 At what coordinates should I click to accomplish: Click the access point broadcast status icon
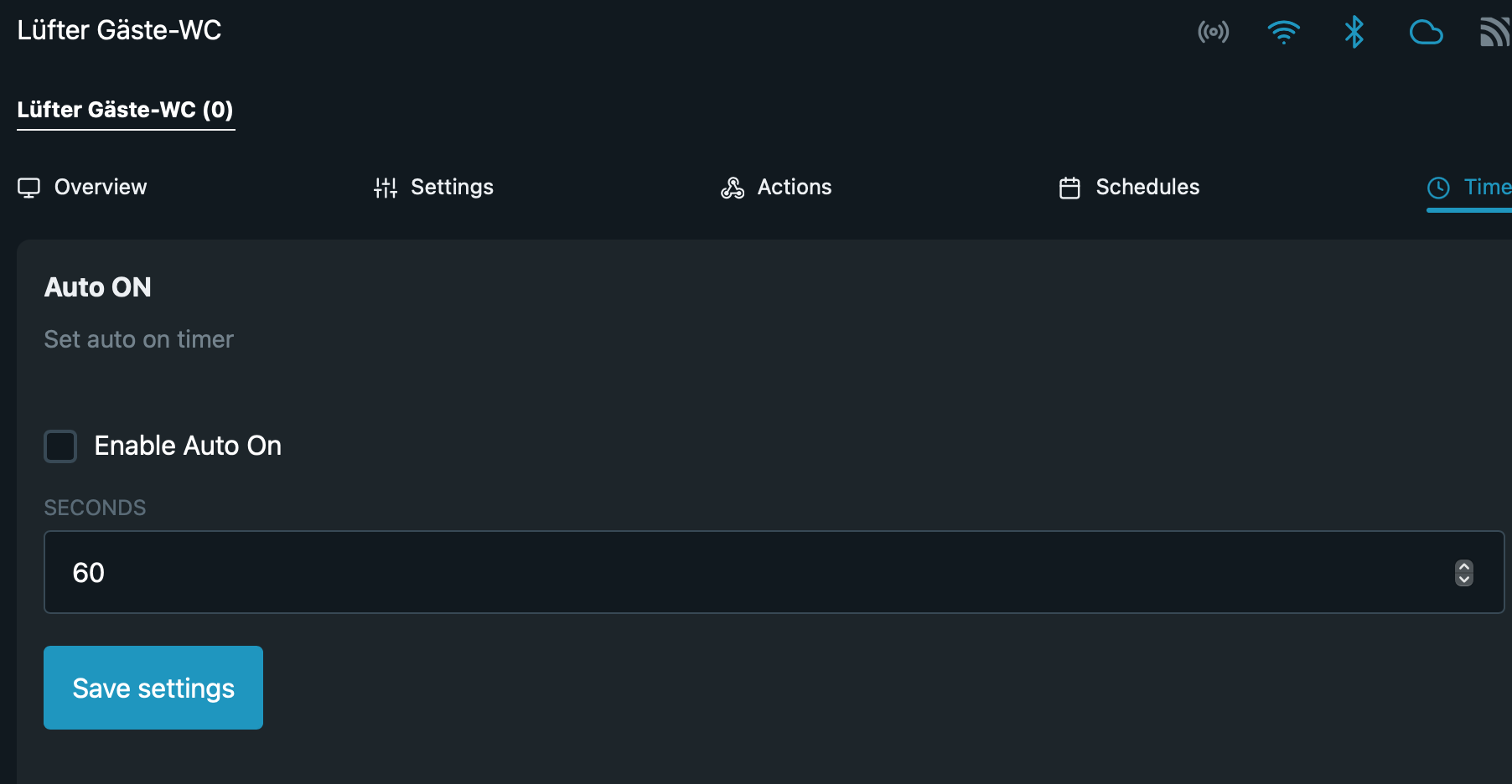click(x=1213, y=33)
